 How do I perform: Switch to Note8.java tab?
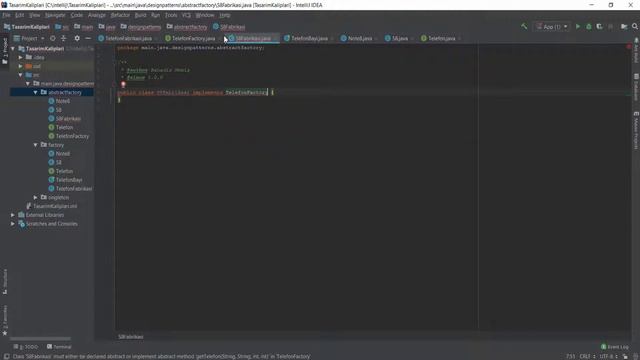point(360,38)
